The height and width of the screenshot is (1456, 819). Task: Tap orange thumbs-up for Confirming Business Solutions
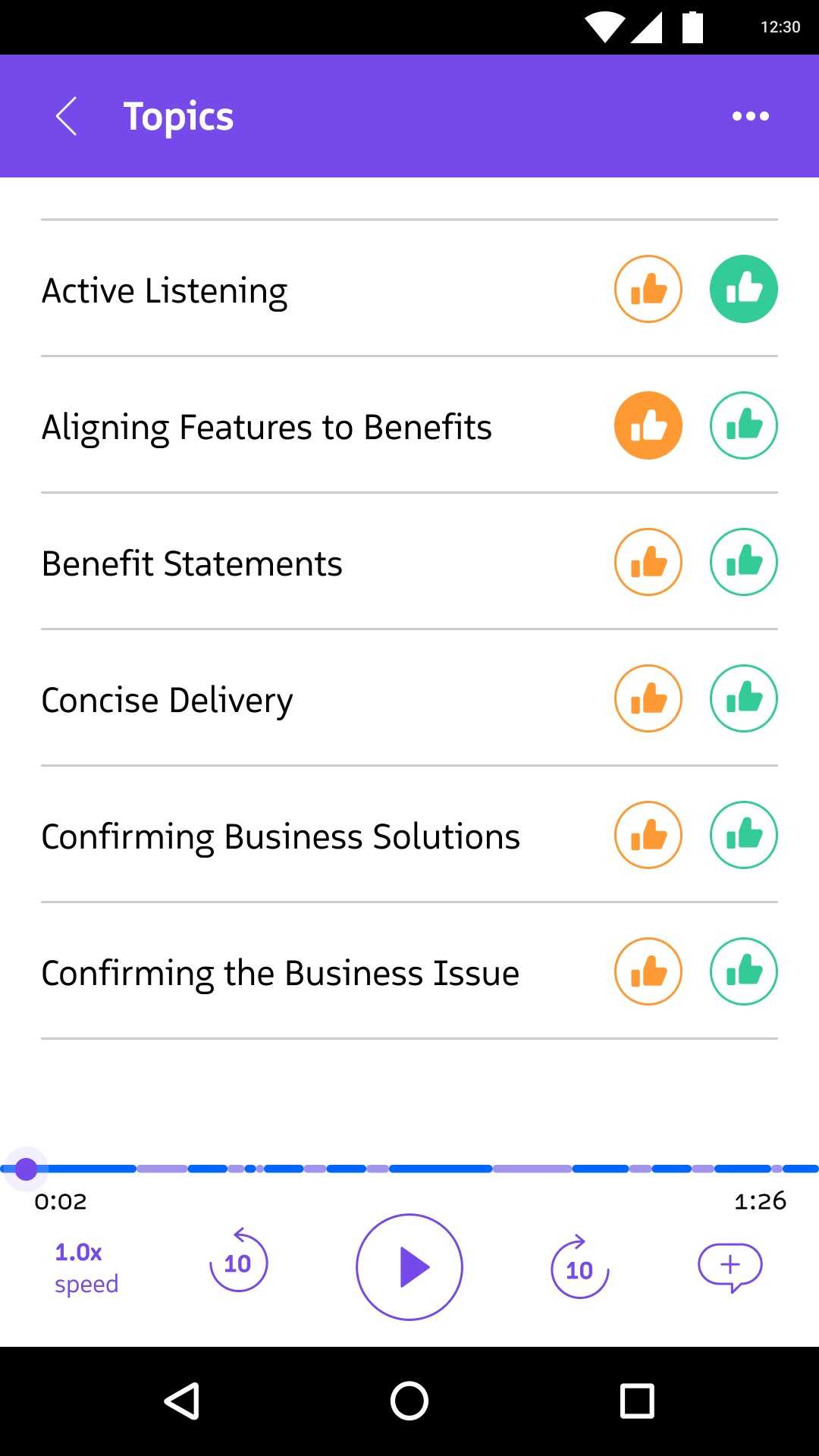pyautogui.click(x=648, y=835)
